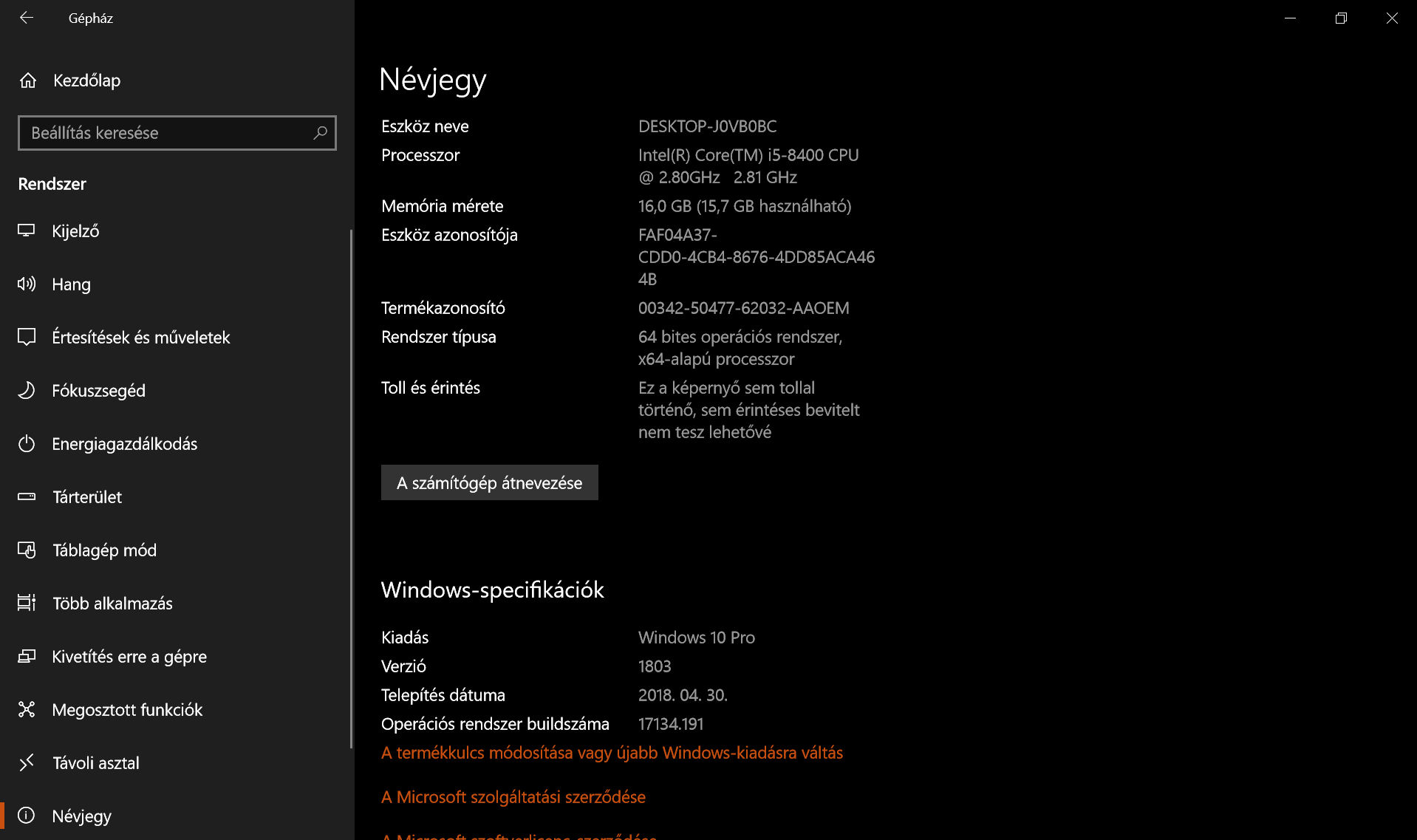Click the sidebar vertical scrollbar
This screenshot has height=840, width=1417.
click(351, 488)
